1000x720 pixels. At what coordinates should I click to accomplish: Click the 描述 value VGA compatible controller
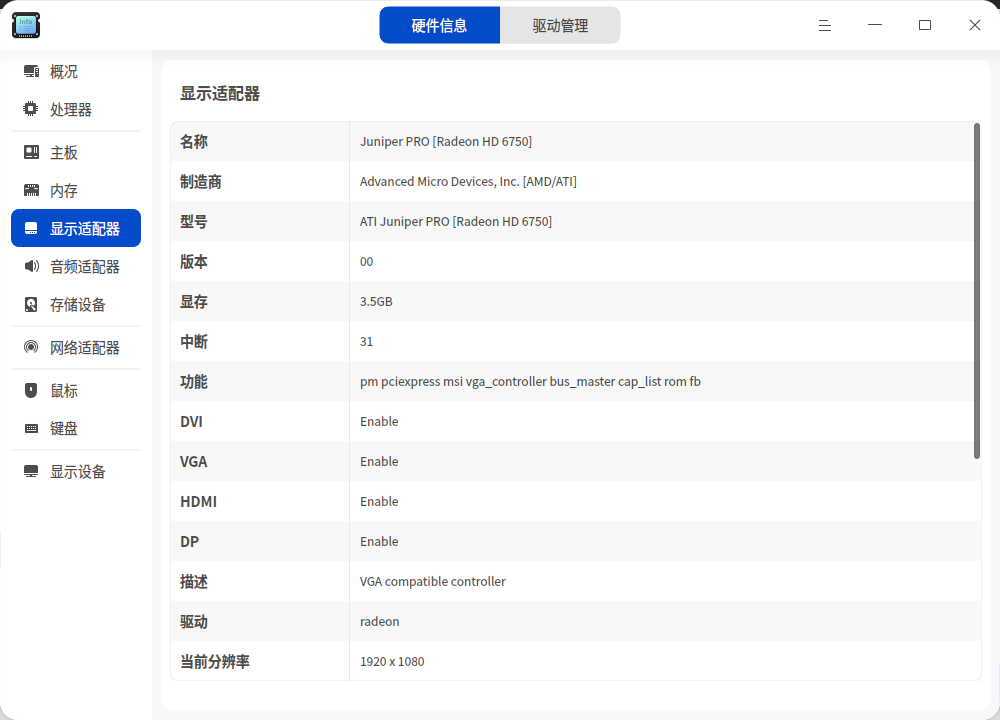pyautogui.click(x=433, y=582)
